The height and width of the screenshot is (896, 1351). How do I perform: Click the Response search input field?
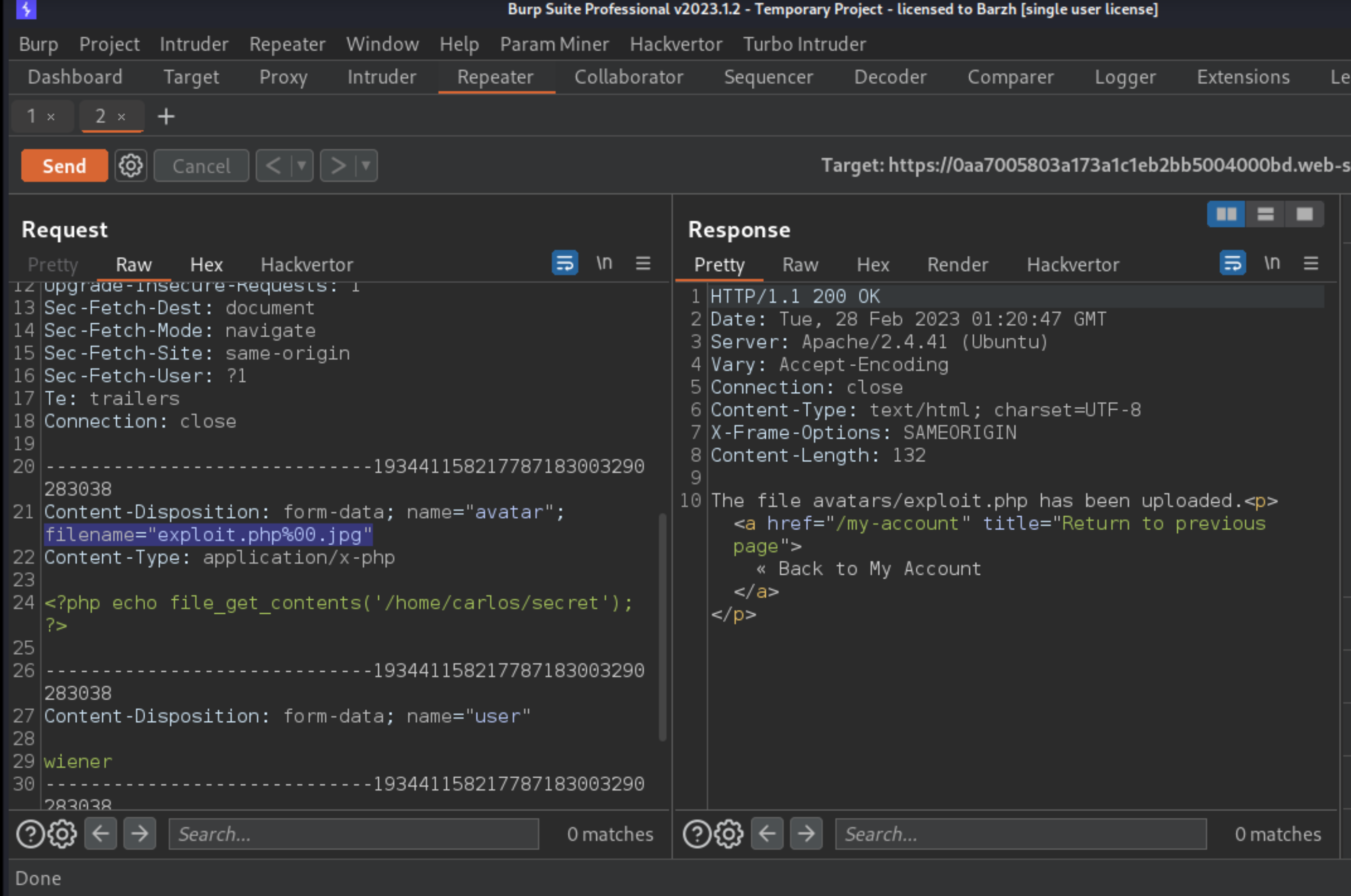pos(1020,834)
